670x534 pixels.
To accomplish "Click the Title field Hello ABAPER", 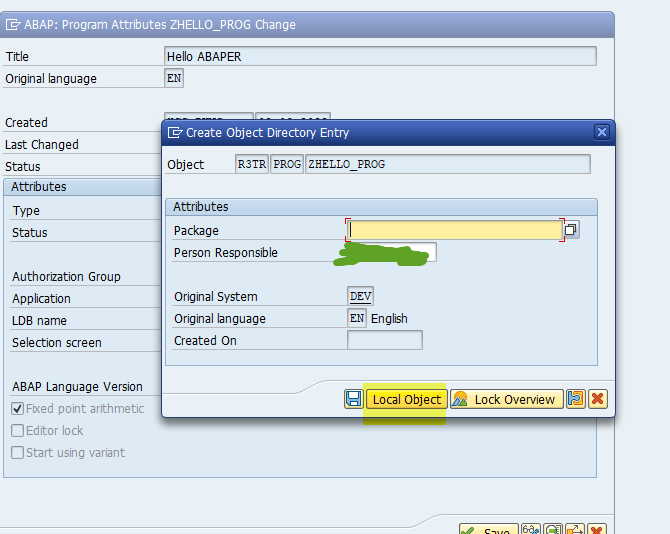I will (380, 56).
